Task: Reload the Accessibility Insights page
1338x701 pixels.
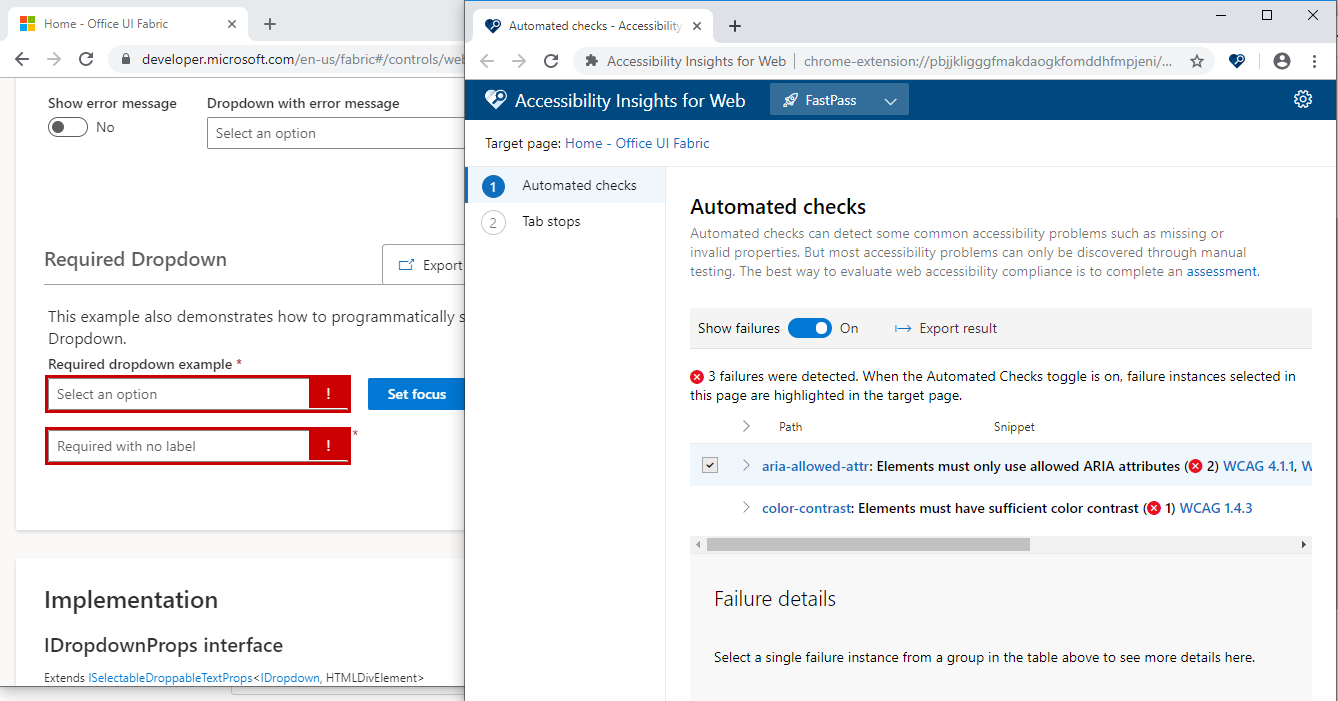Action: (x=551, y=60)
